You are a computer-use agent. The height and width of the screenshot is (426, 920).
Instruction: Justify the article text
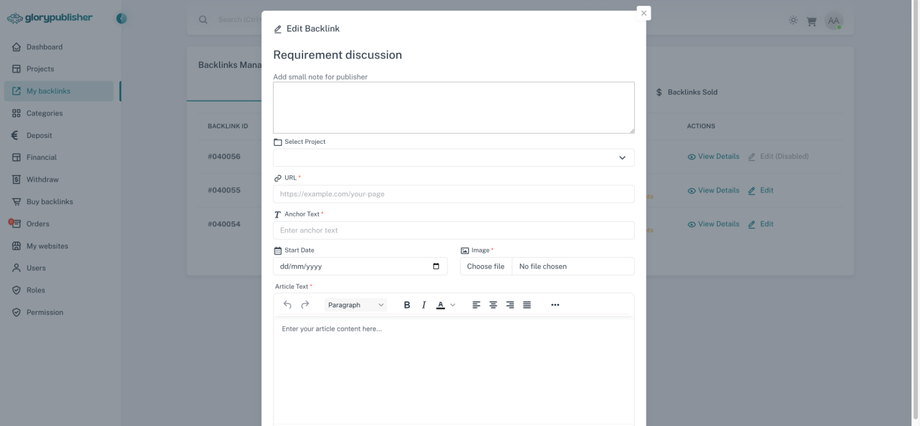(x=527, y=305)
